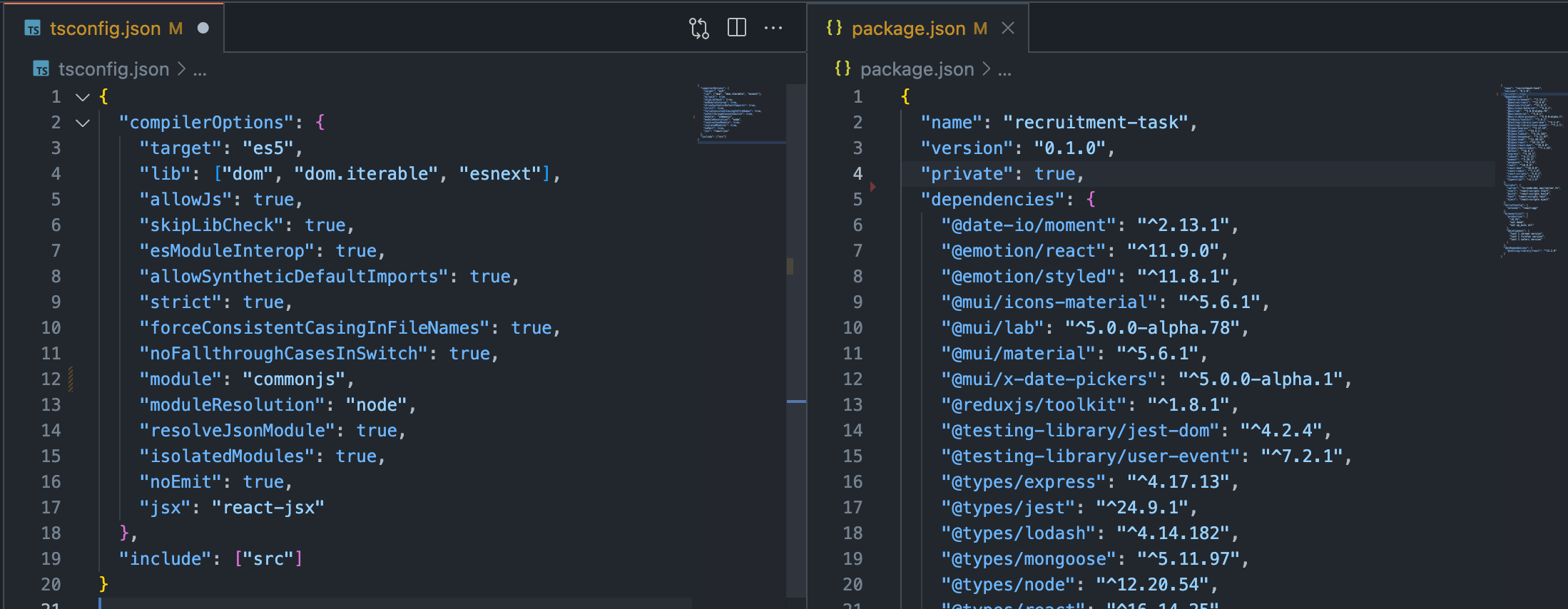This screenshot has height=609, width=1568.
Task: Click line number 10 in tsconfig gutter
Action: coord(51,328)
